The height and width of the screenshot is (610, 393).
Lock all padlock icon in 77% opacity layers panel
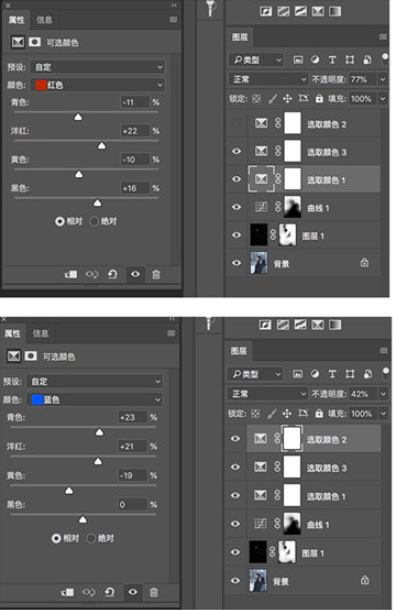(319, 98)
